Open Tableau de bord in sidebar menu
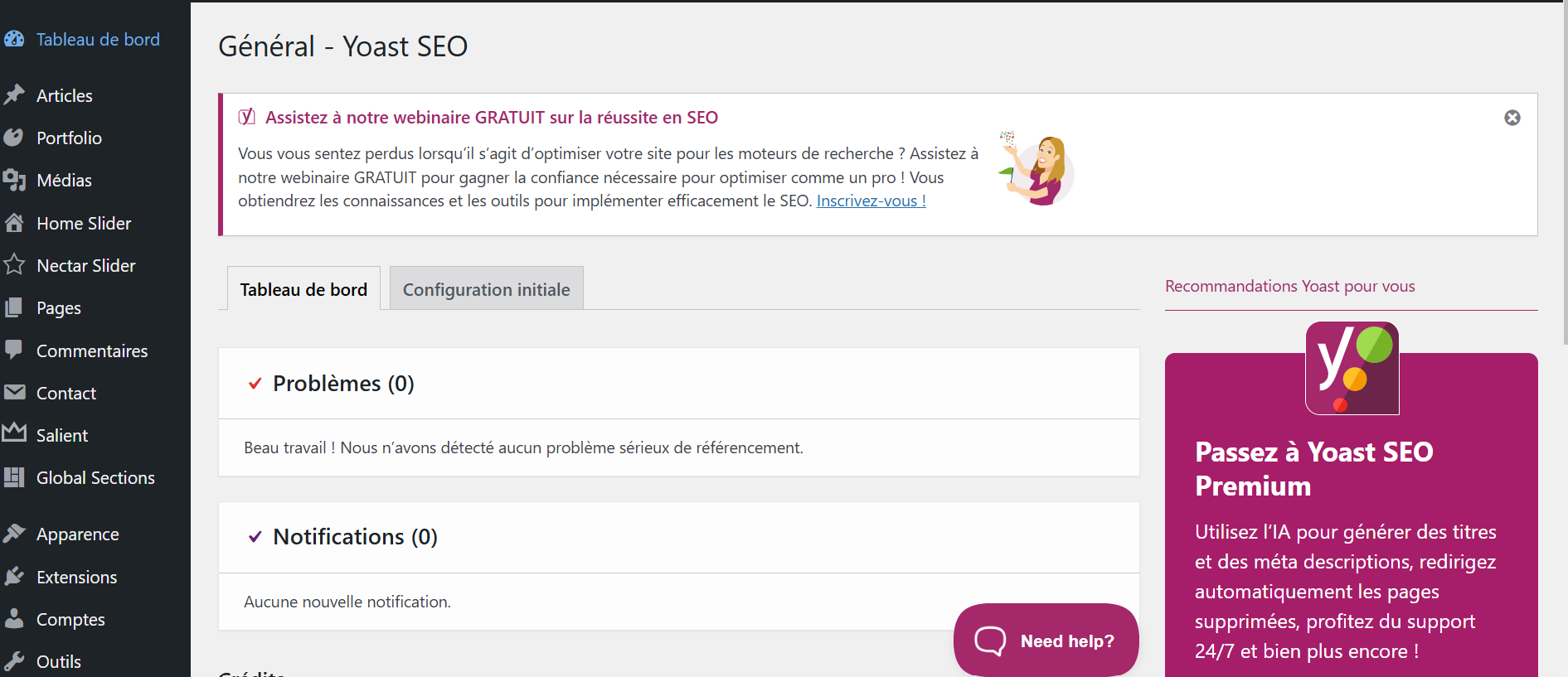This screenshot has height=677, width=1568. point(98,39)
